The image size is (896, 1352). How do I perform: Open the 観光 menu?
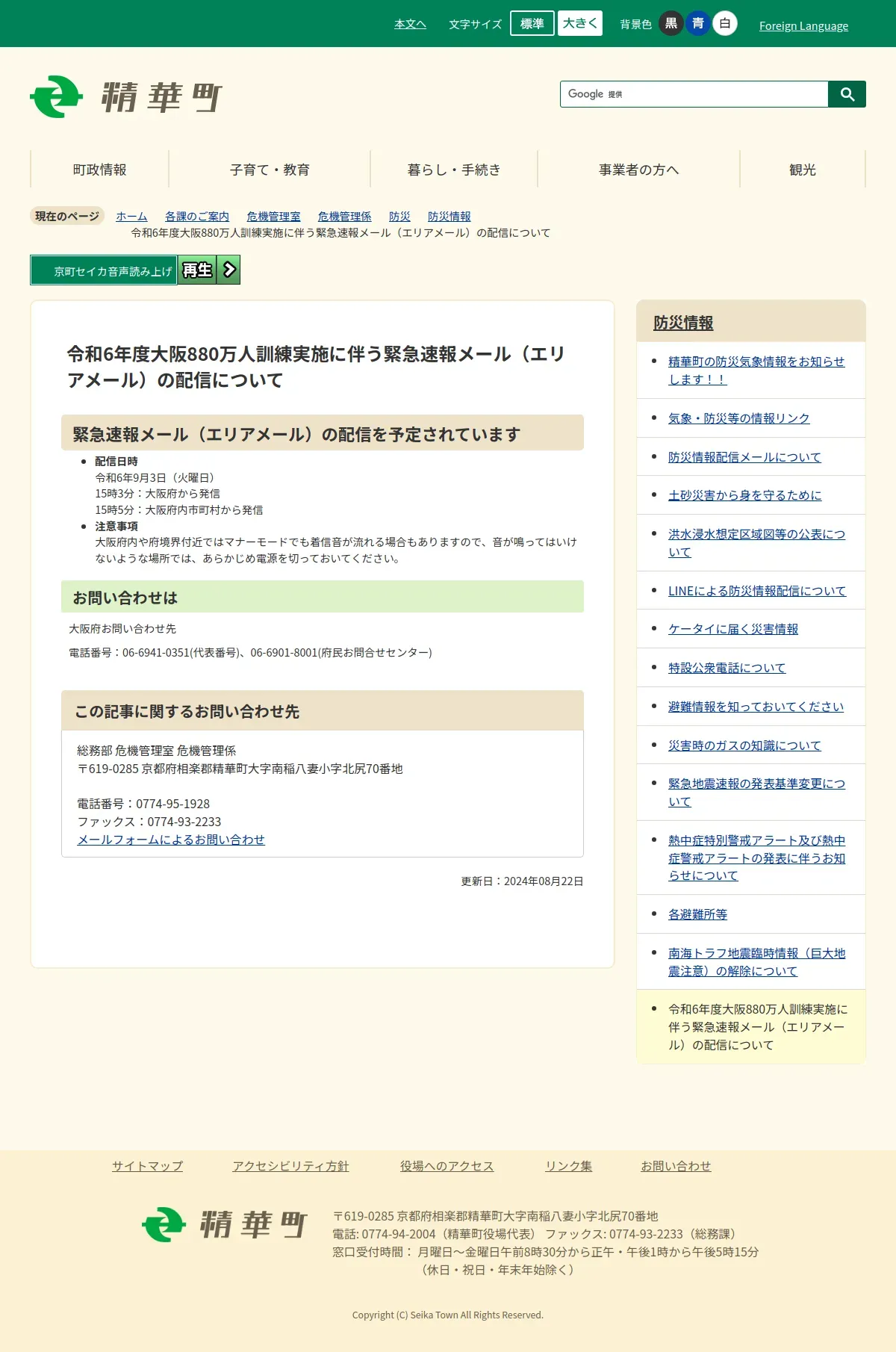pyautogui.click(x=803, y=170)
